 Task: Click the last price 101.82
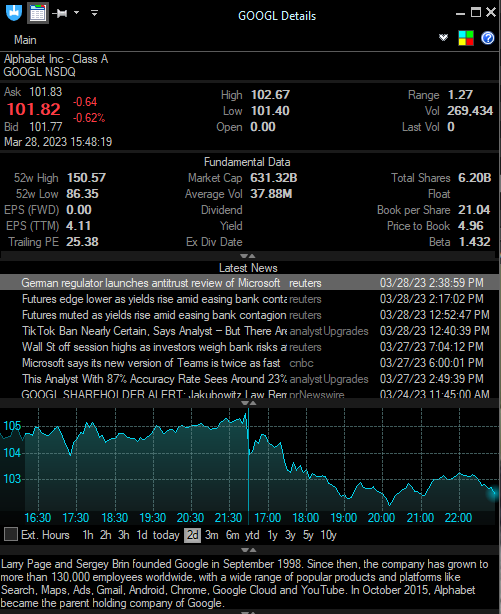[34, 109]
